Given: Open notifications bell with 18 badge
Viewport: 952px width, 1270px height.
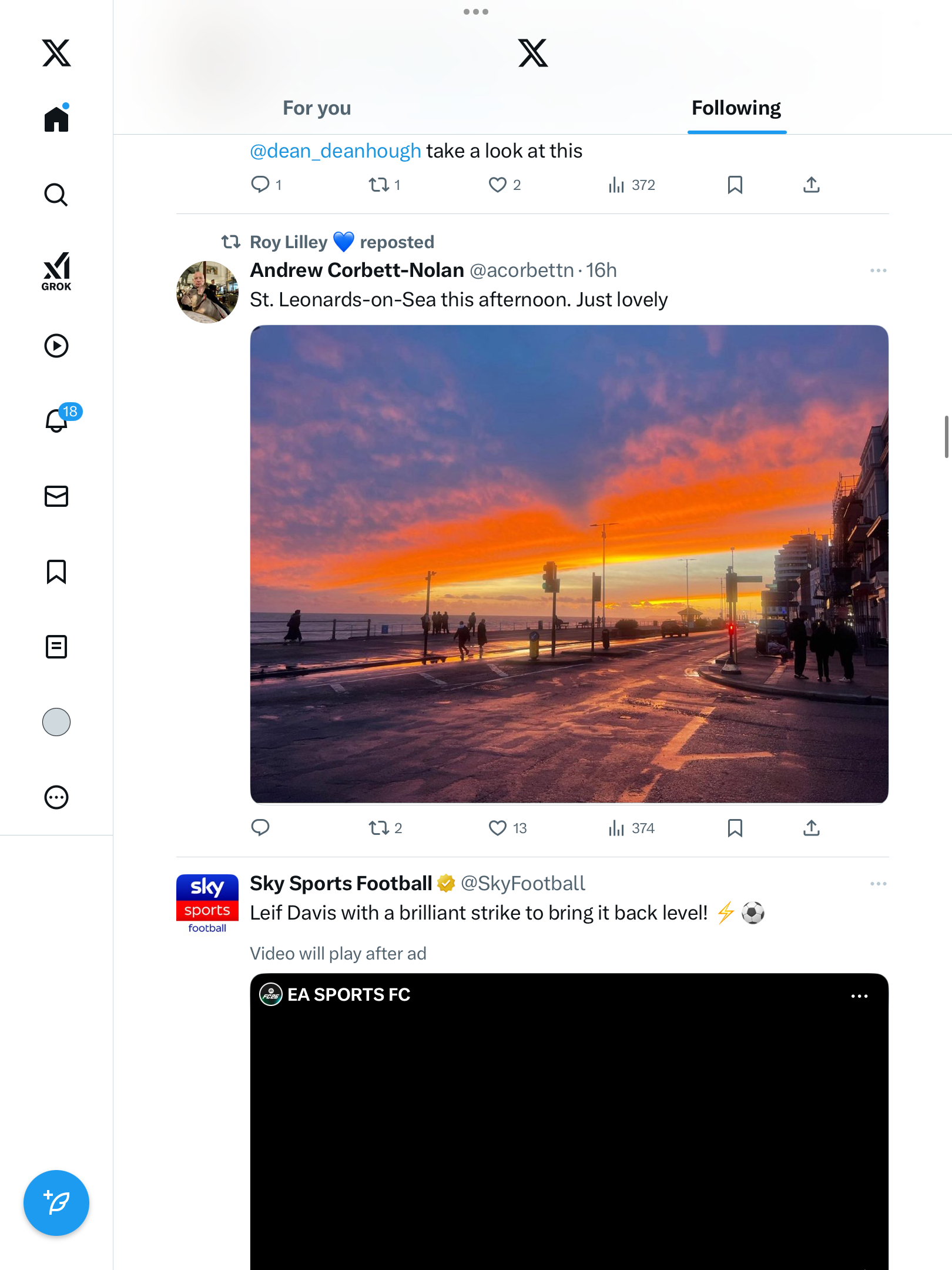Looking at the screenshot, I should pyautogui.click(x=57, y=420).
